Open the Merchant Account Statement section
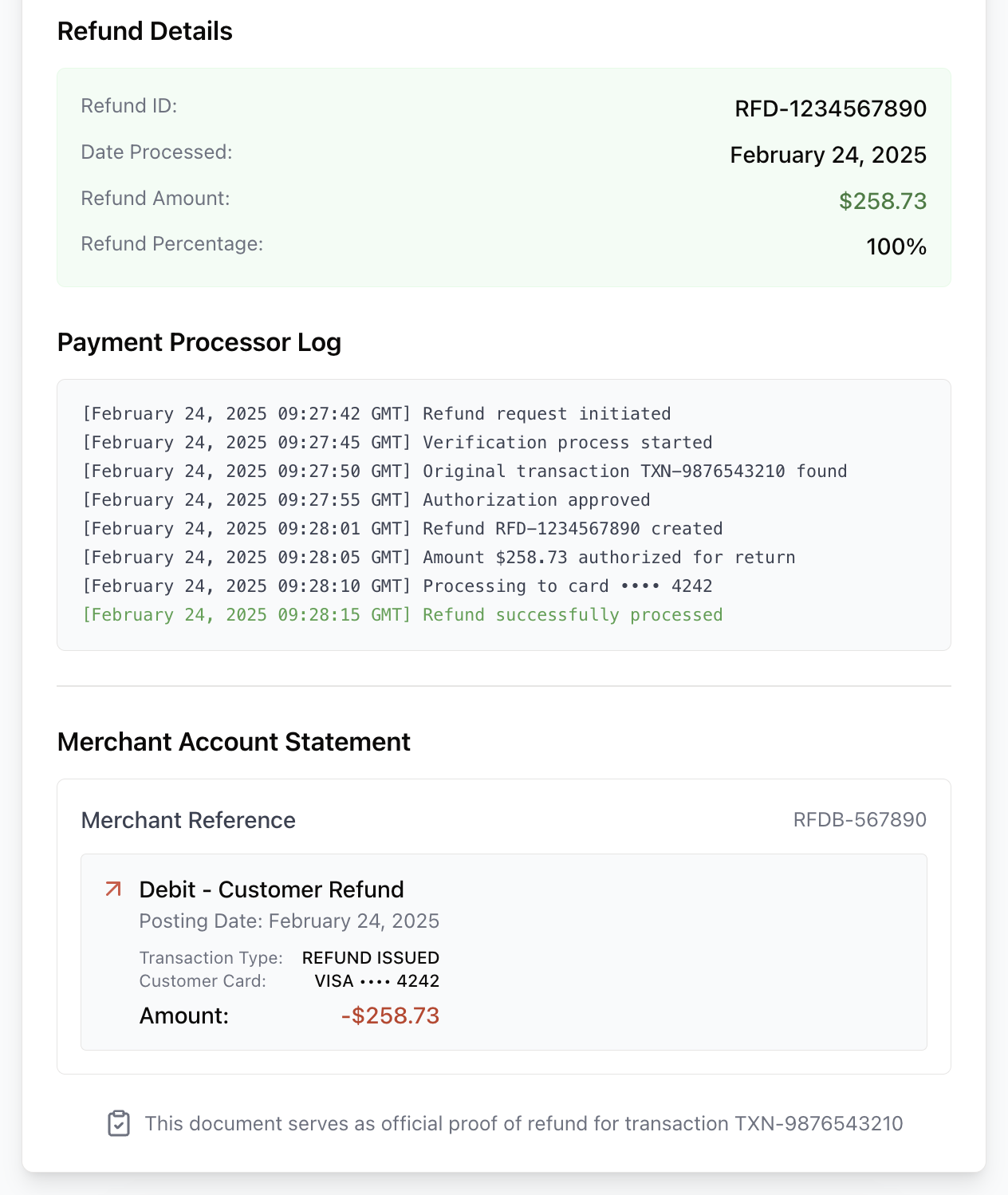The image size is (1008, 1195). pos(233,741)
